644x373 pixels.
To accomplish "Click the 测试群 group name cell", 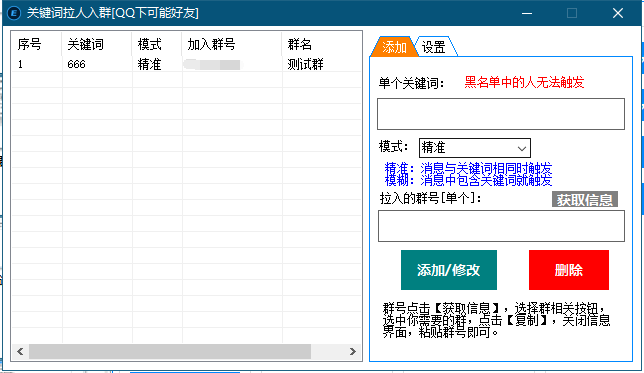I will 305,64.
